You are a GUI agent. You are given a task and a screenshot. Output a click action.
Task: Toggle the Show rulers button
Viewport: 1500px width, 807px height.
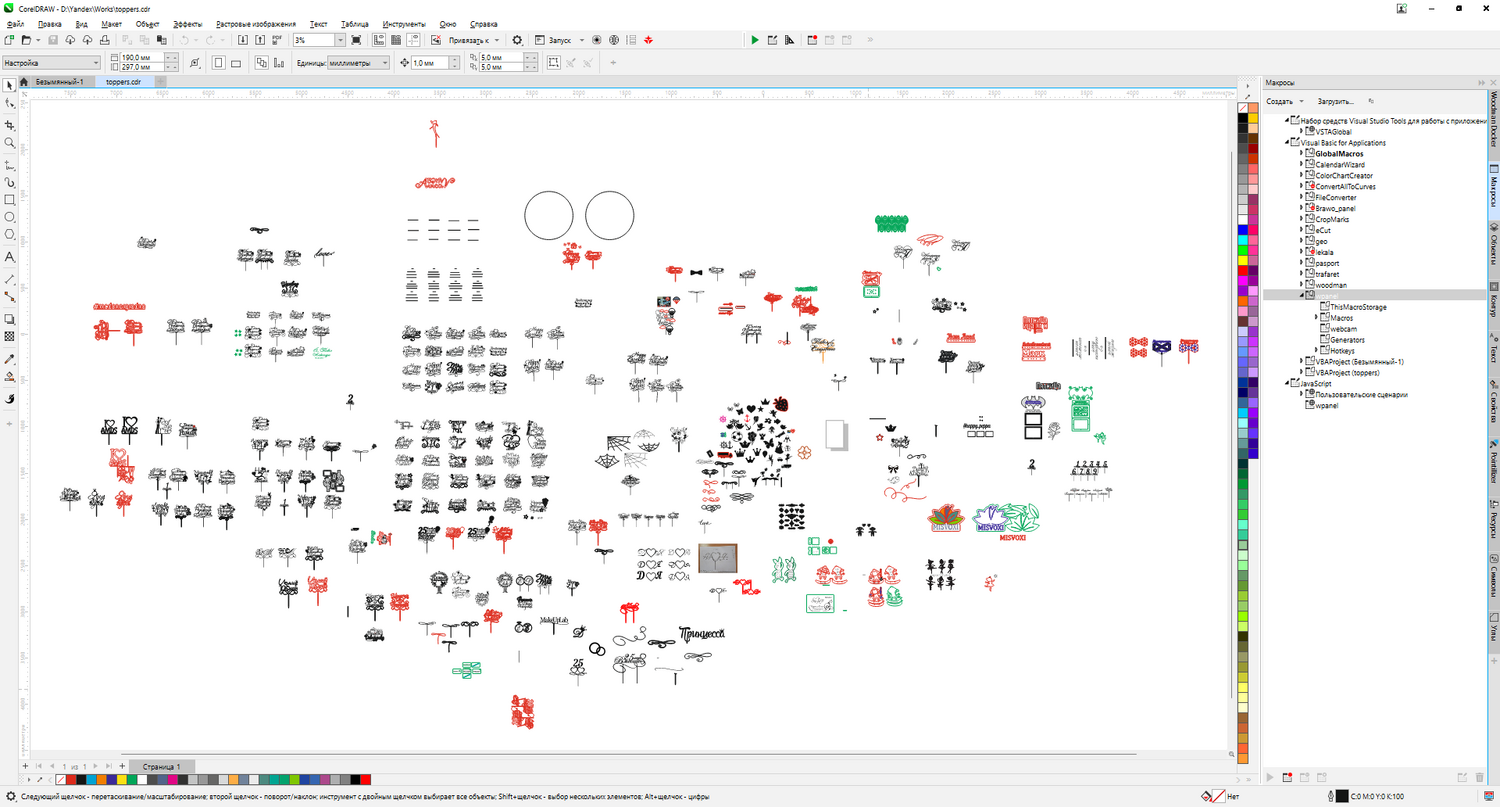(x=379, y=40)
